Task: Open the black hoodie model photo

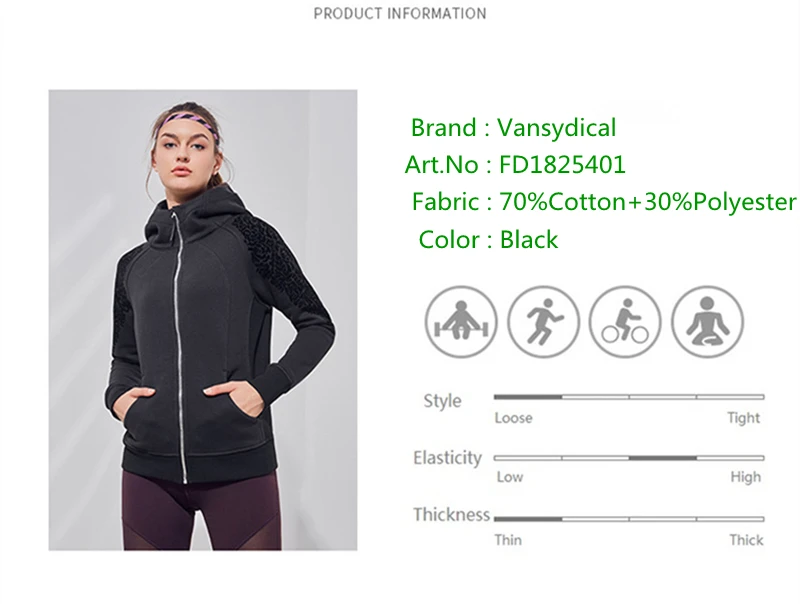Action: (203, 320)
